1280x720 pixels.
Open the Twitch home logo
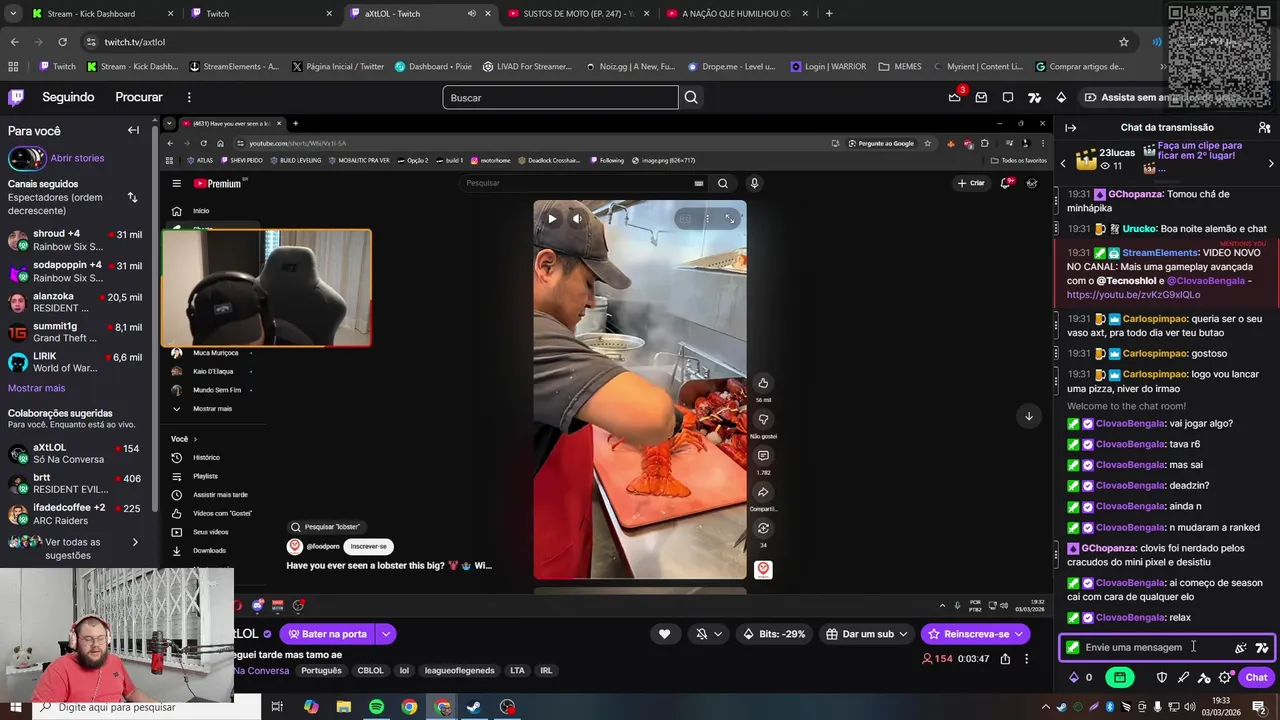tap(16, 97)
